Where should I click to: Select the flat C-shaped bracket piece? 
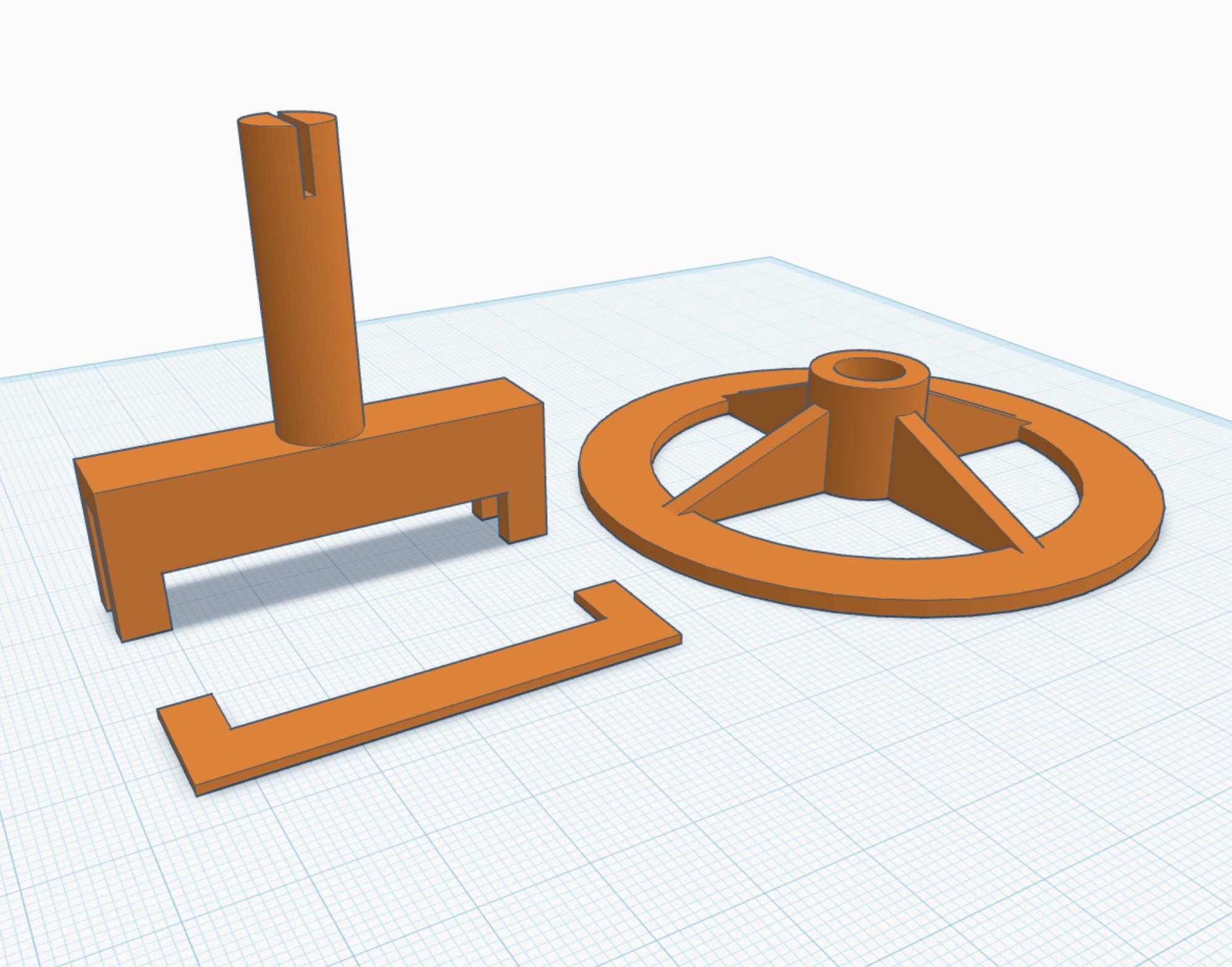click(420, 689)
